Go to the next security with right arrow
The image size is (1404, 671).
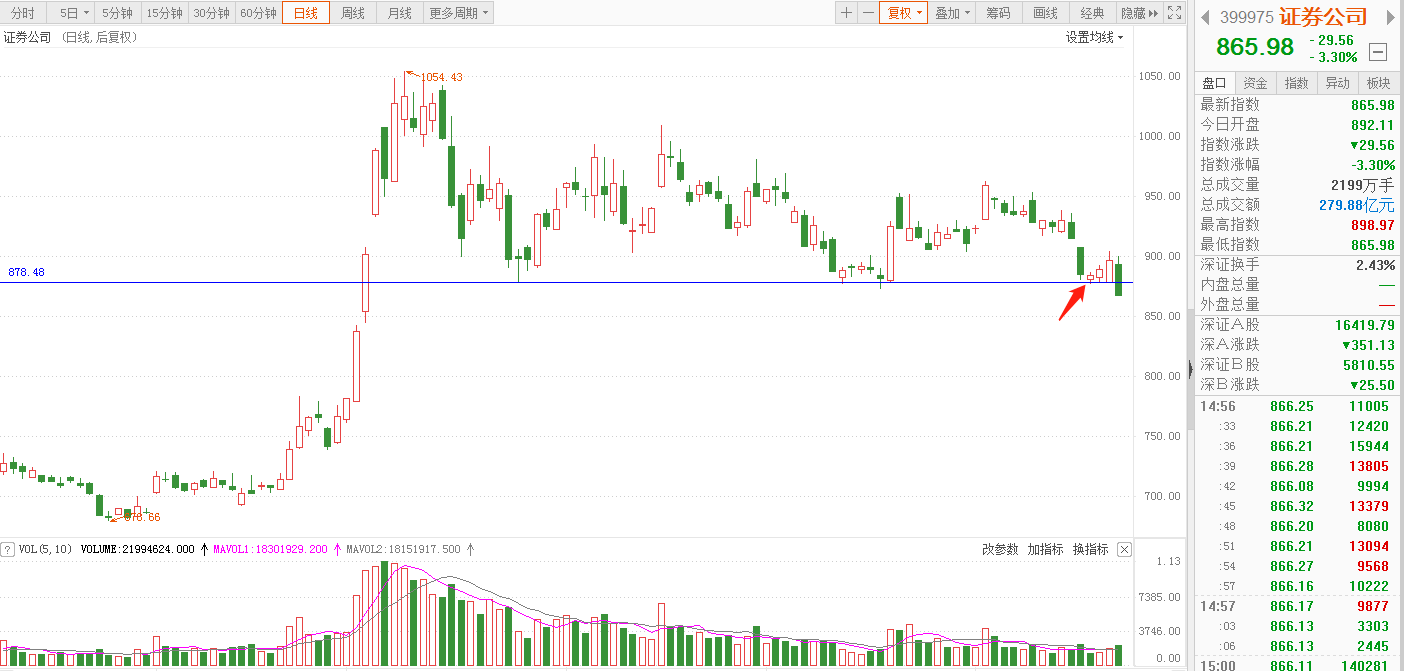pyautogui.click(x=1389, y=17)
